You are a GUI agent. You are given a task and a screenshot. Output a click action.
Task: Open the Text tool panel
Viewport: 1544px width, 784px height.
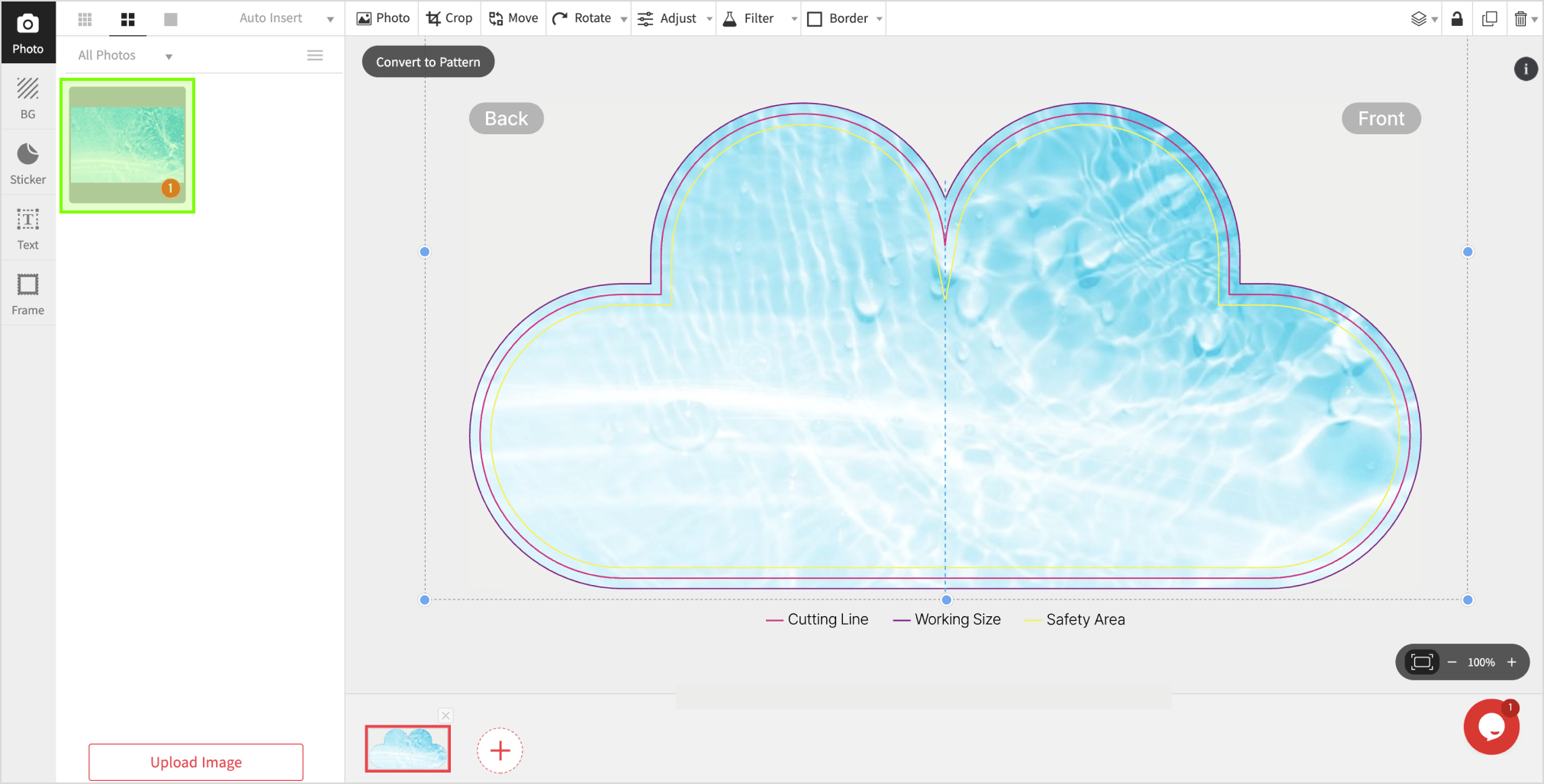click(27, 229)
